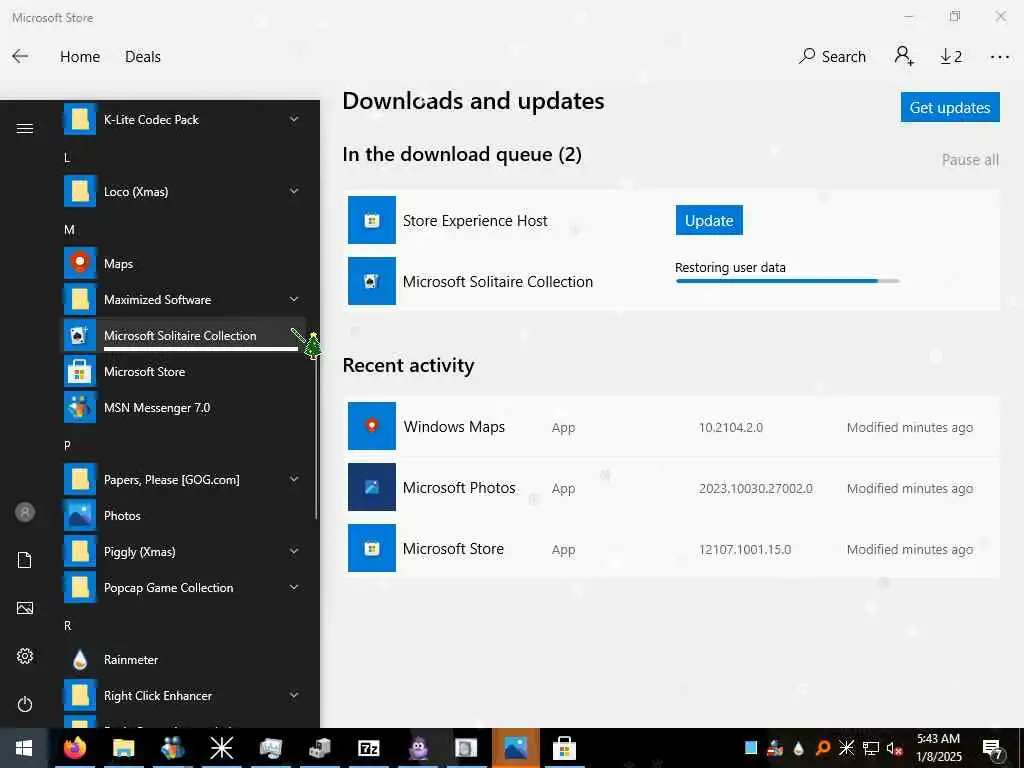1024x768 pixels.
Task: Open the account sign-in icon
Action: 904,56
